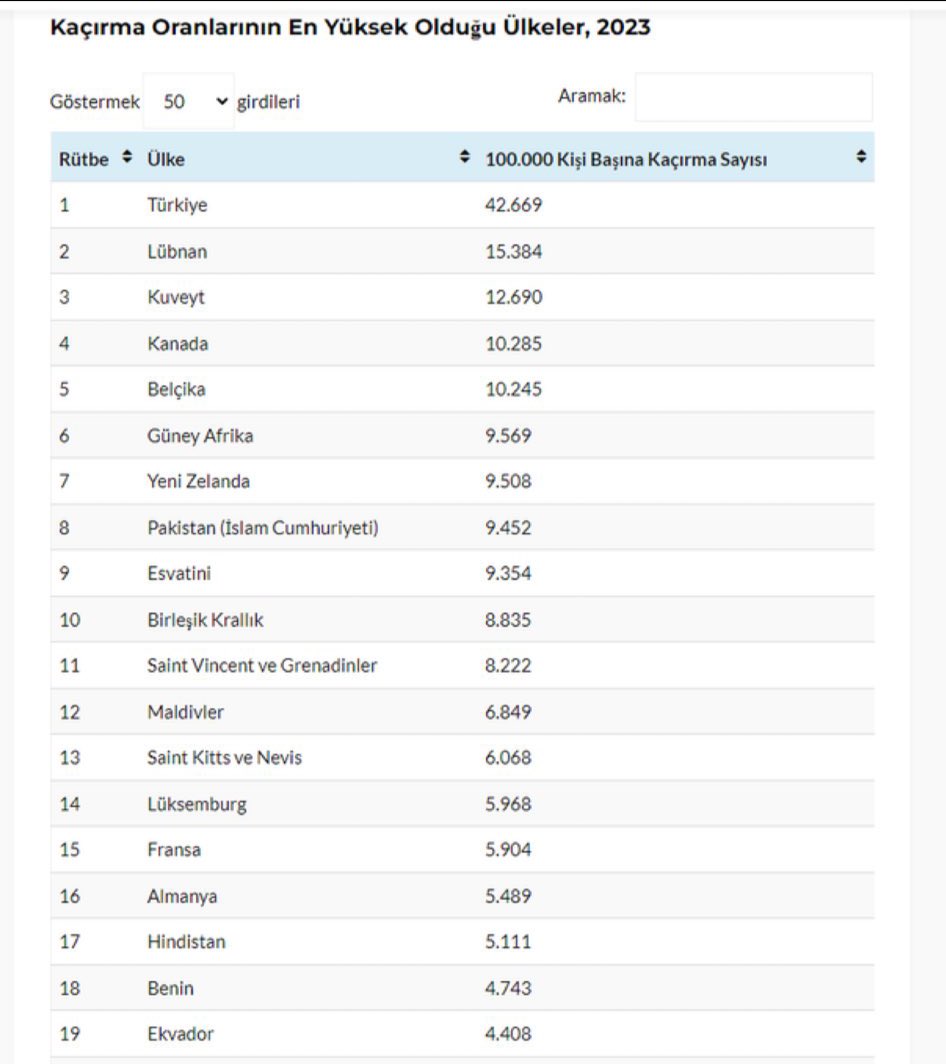The height and width of the screenshot is (1064, 946).
Task: Select the value 12.690
Action: (x=513, y=297)
